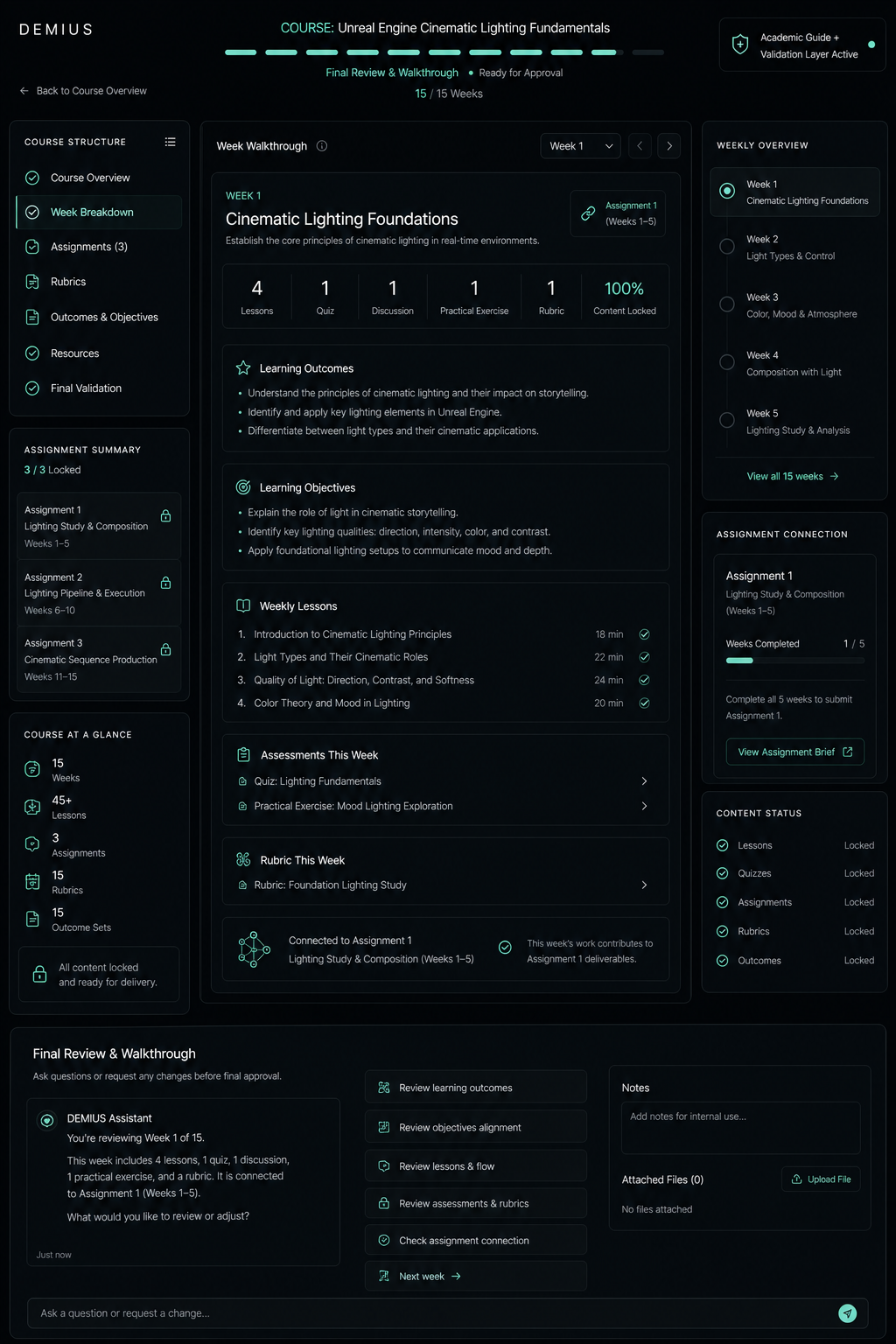
Task: Click the DEMIUS Assistant avatar icon
Action: [x=47, y=1120]
